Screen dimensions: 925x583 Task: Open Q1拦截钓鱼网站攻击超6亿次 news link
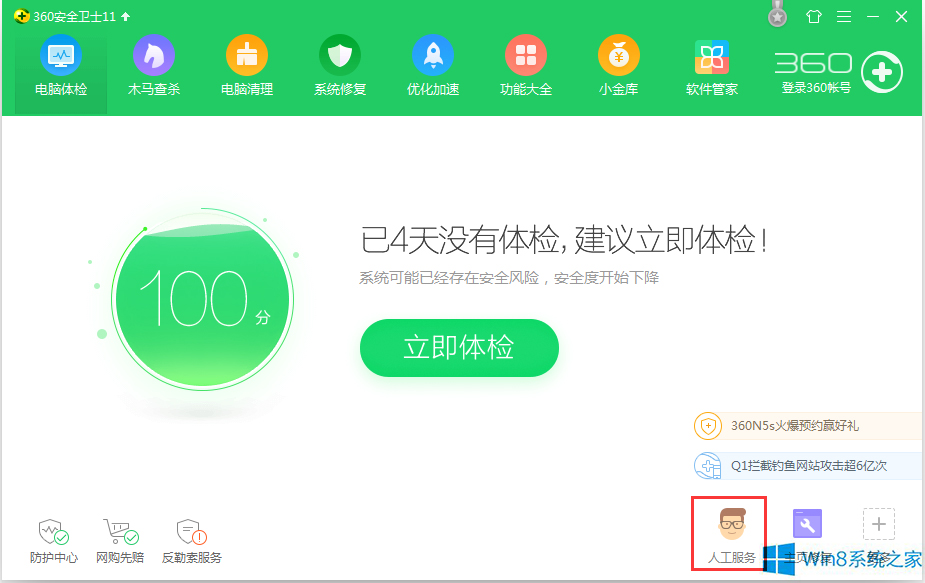809,466
